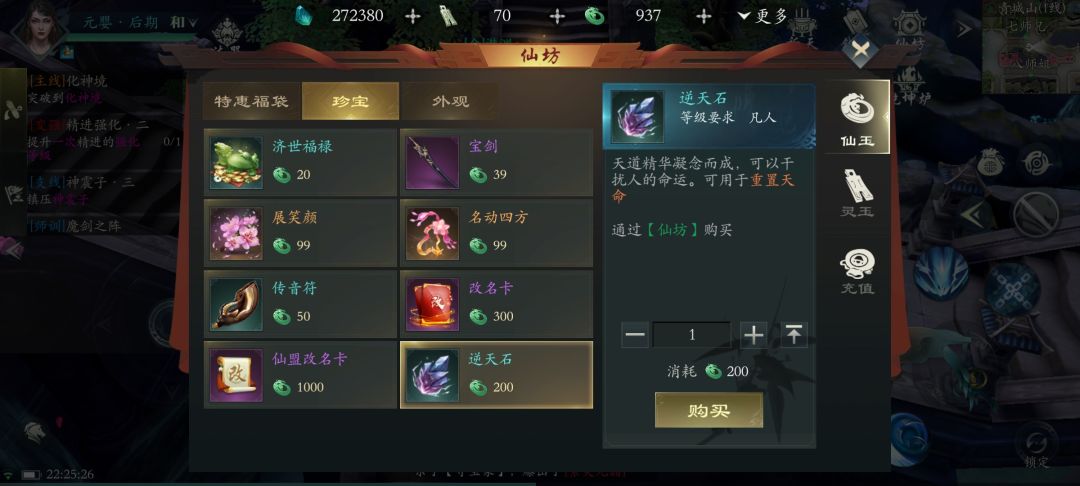Switch to the 特惠福袋 tab
Viewport: 1080px width, 486px height.
tap(251, 101)
